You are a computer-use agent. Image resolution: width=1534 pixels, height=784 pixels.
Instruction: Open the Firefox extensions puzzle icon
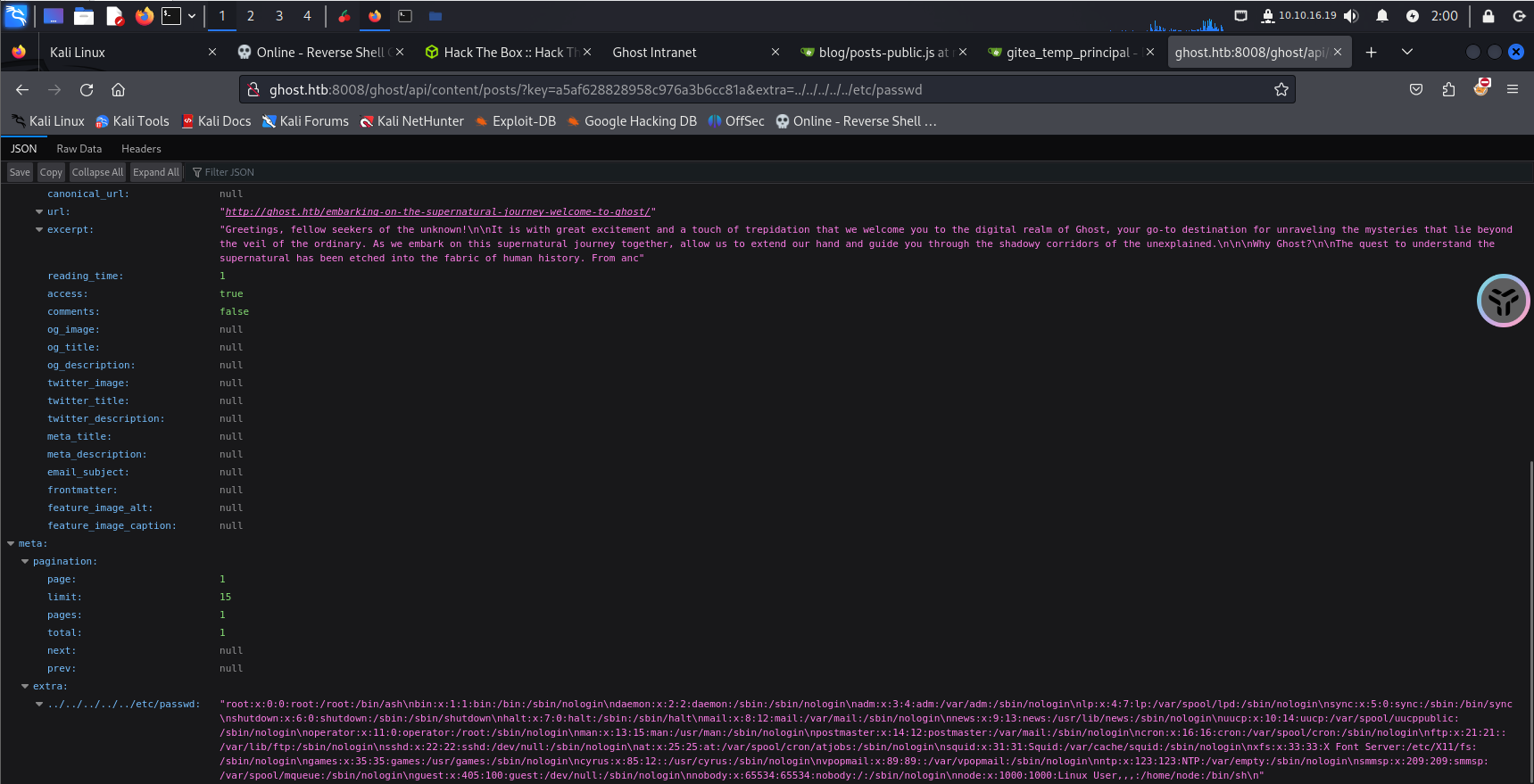click(x=1448, y=89)
